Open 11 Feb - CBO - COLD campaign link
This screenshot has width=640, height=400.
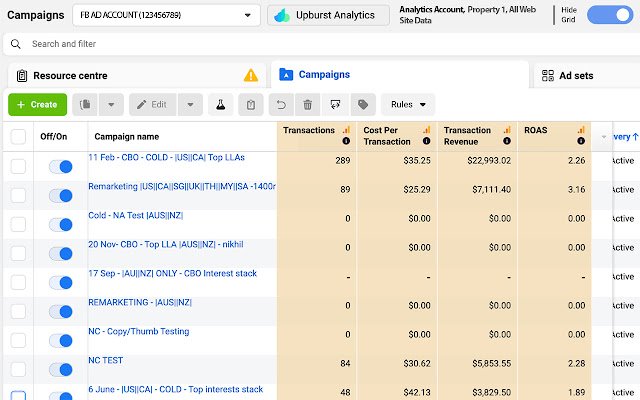coord(167,158)
